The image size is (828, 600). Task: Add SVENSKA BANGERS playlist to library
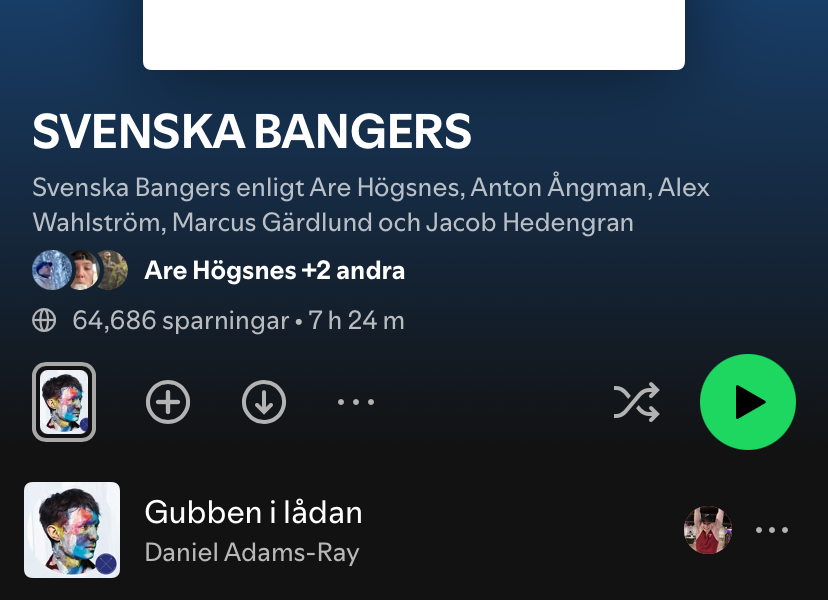click(168, 402)
